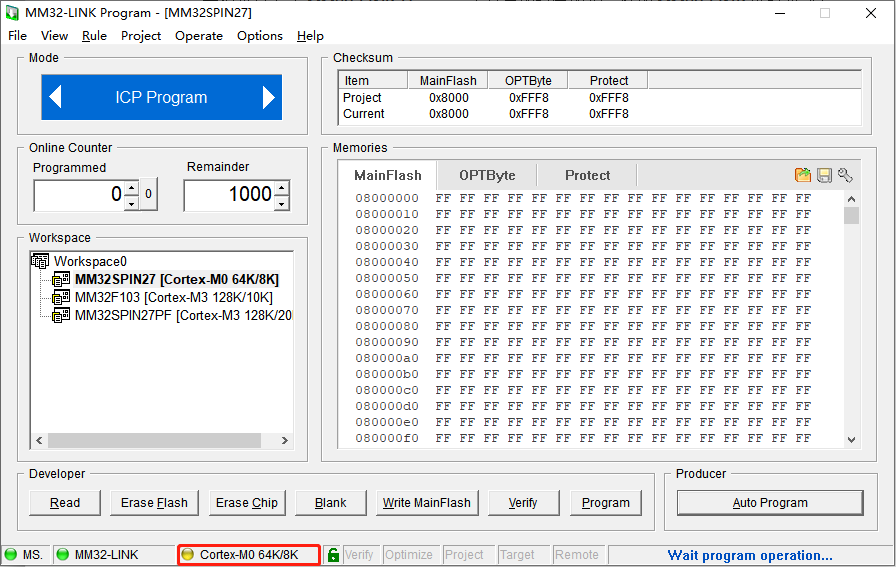Switch to the Protect tab
Viewport: 896px width, 567px height.
(x=587, y=175)
